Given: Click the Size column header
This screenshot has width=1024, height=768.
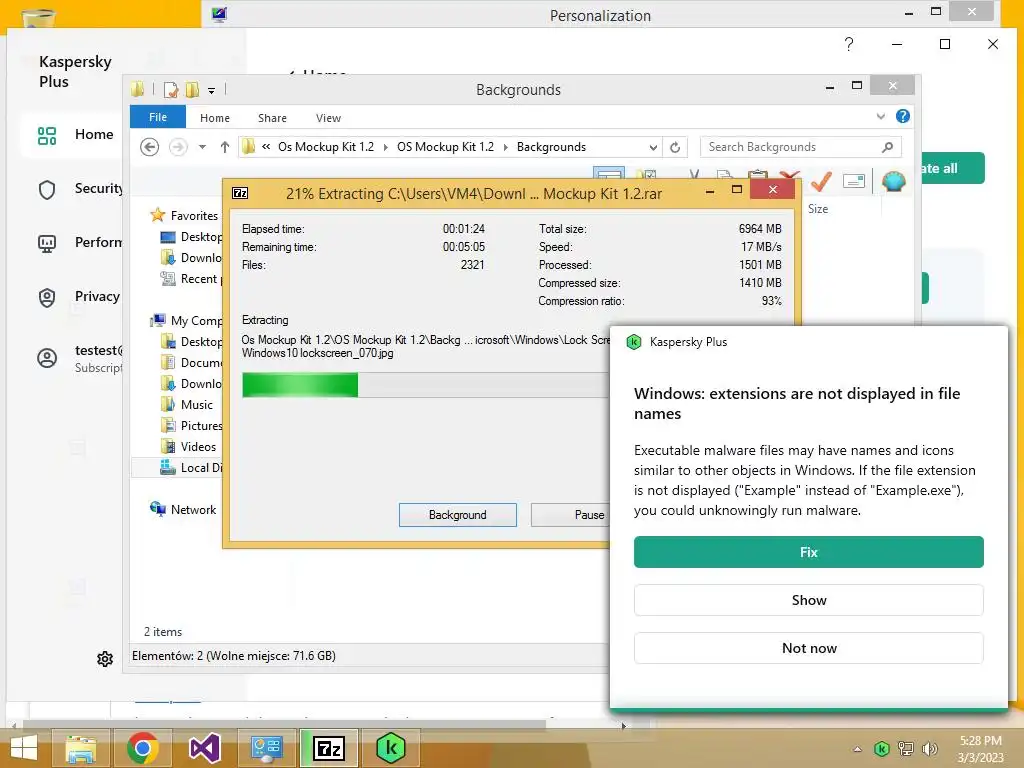Looking at the screenshot, I should [x=818, y=209].
